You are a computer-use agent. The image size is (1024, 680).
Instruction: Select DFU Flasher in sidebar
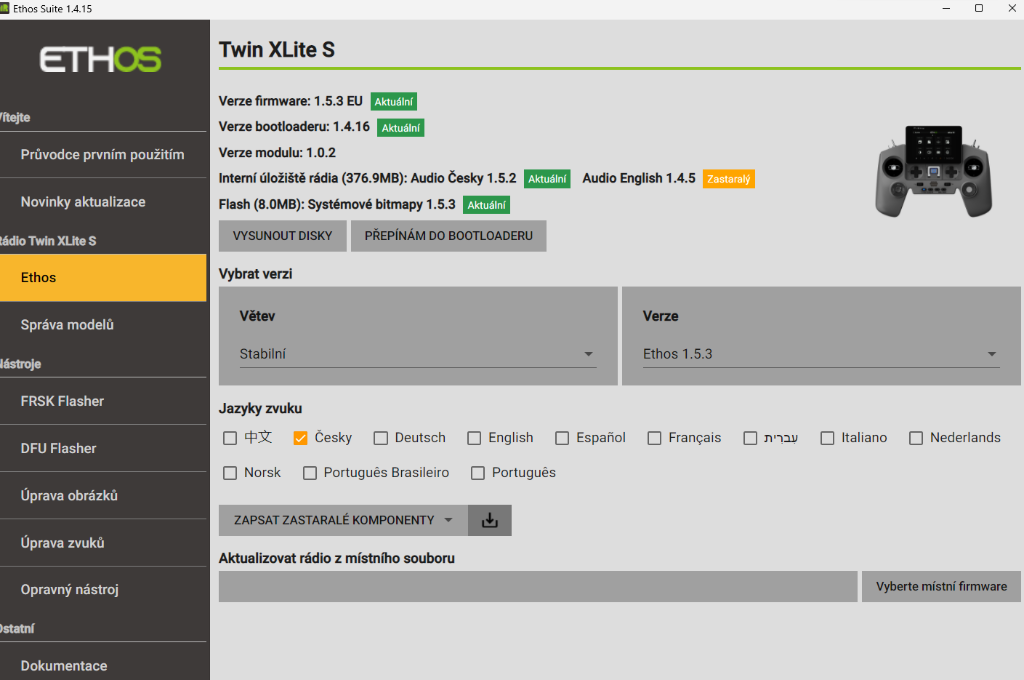(59, 448)
